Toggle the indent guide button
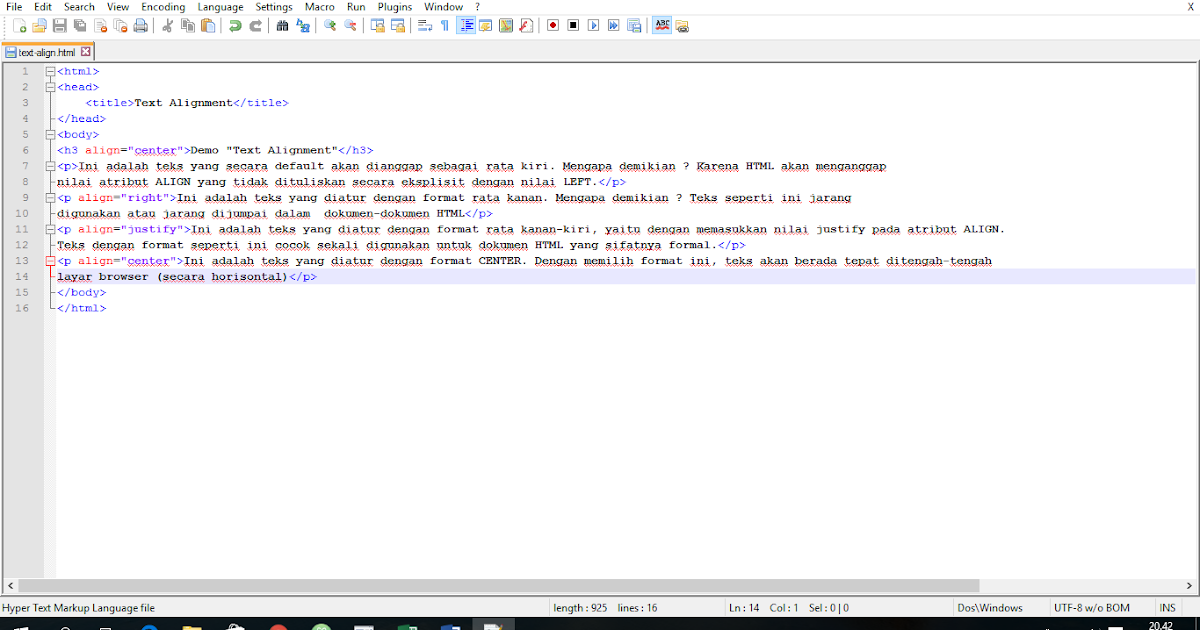1200x630 pixels. [x=466, y=25]
